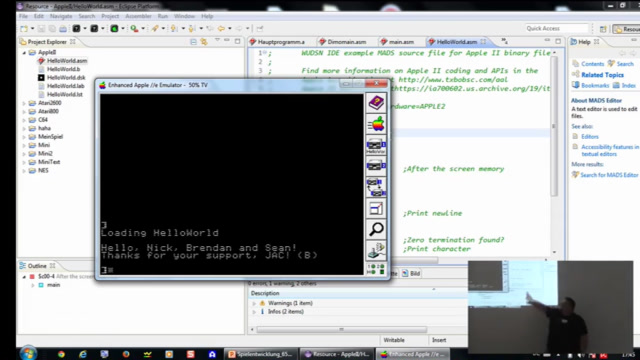Open Search link in Help panel

625,64
